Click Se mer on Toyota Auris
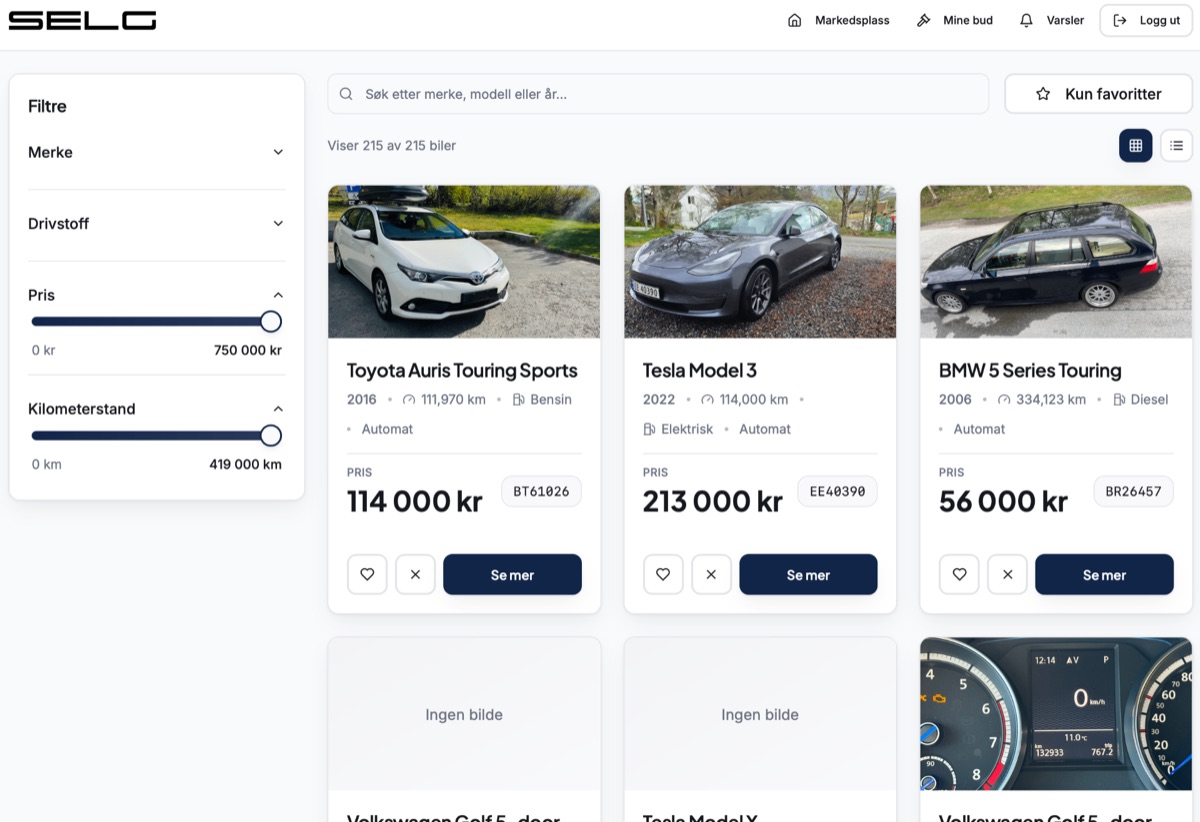The image size is (1200, 822). tap(512, 575)
